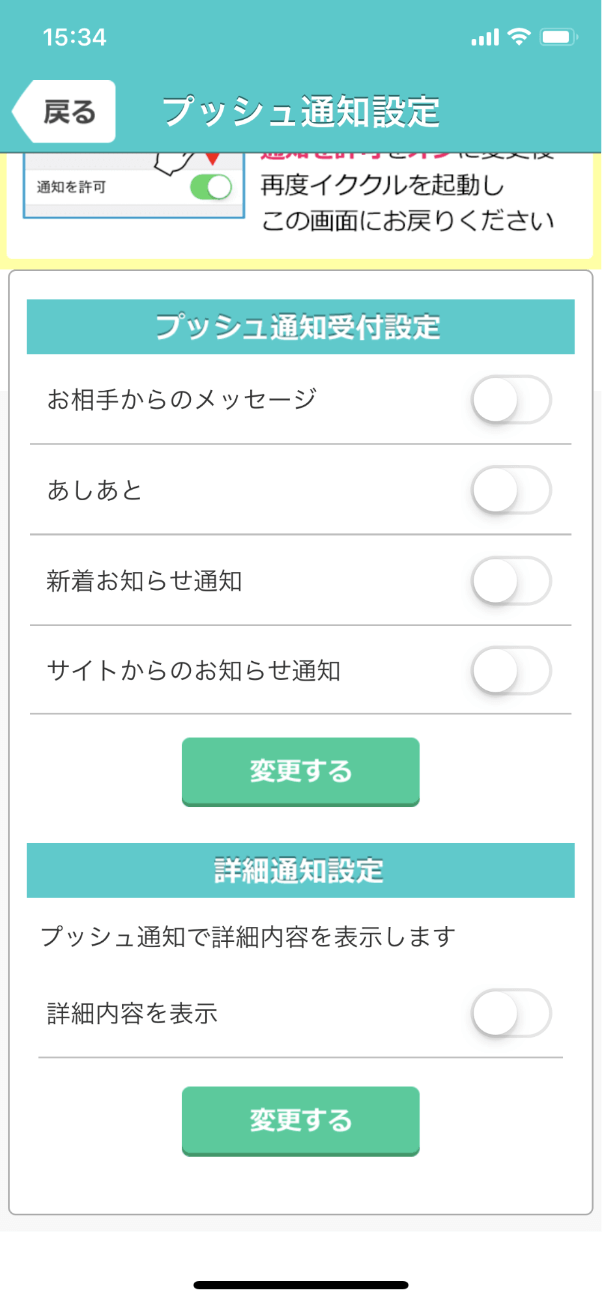
Task: Tap the 詳細通知設定 section header
Action: click(x=300, y=870)
